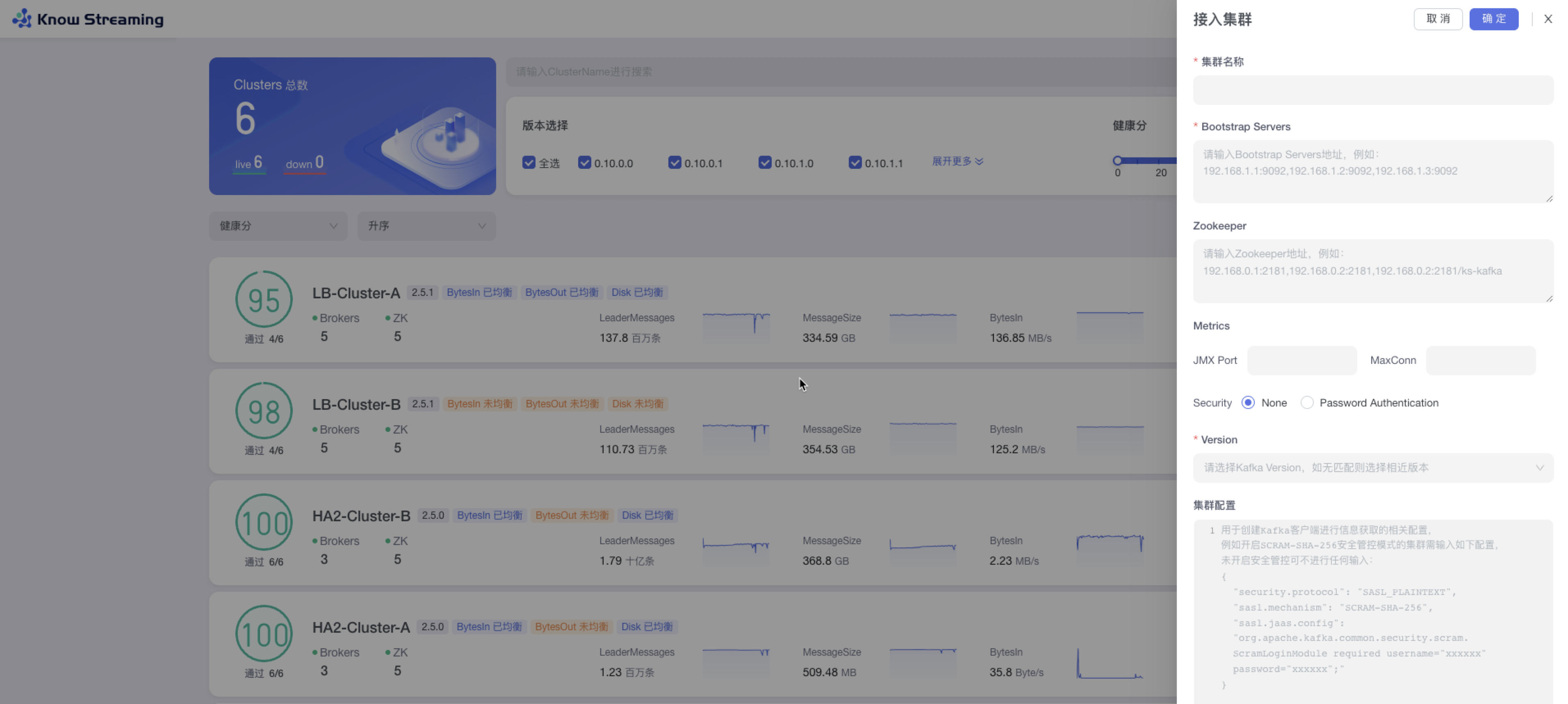Open the 升序 sort order dropdown

pos(426,226)
